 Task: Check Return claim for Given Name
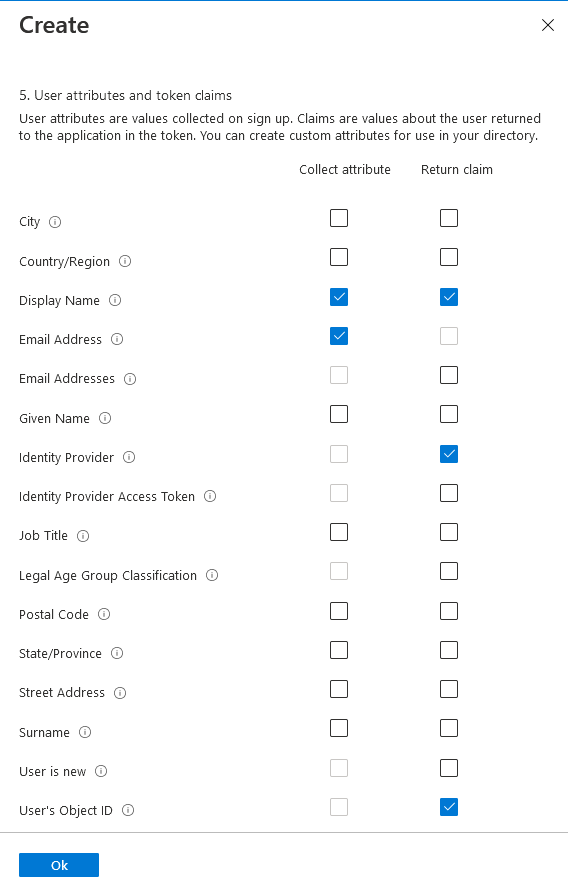pyautogui.click(x=449, y=414)
